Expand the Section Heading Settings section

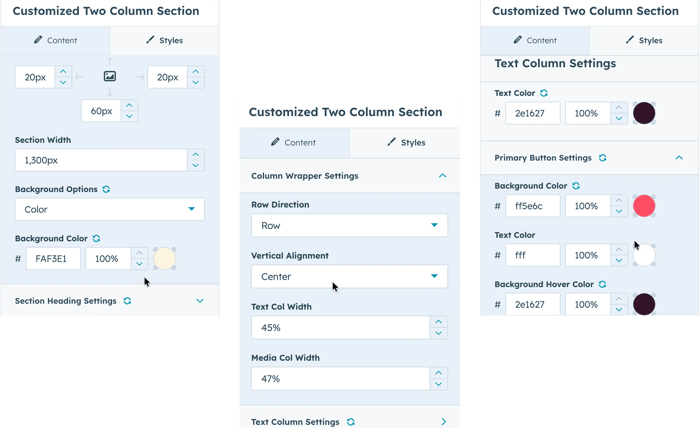pyautogui.click(x=200, y=301)
